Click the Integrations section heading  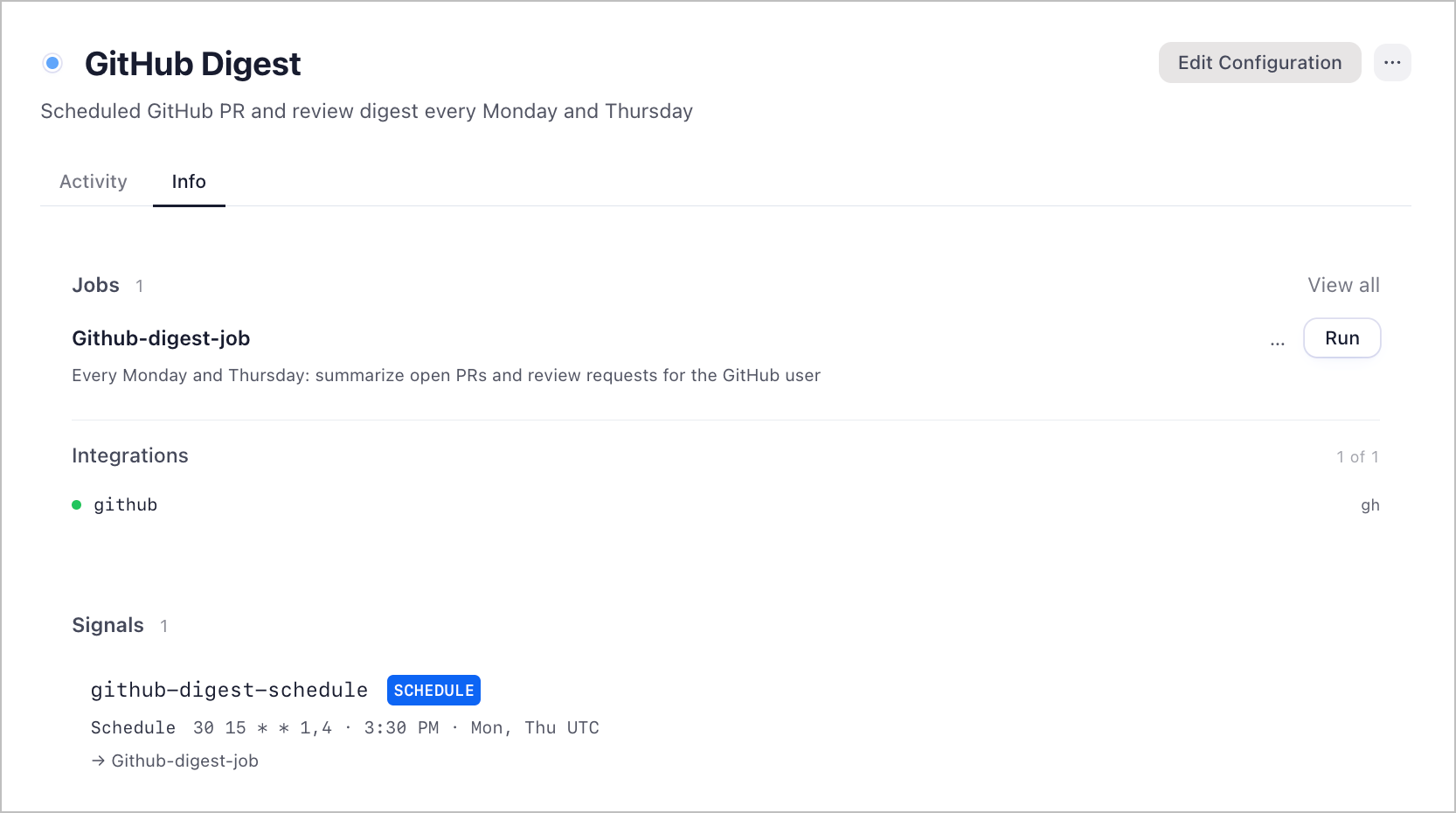pos(130,455)
